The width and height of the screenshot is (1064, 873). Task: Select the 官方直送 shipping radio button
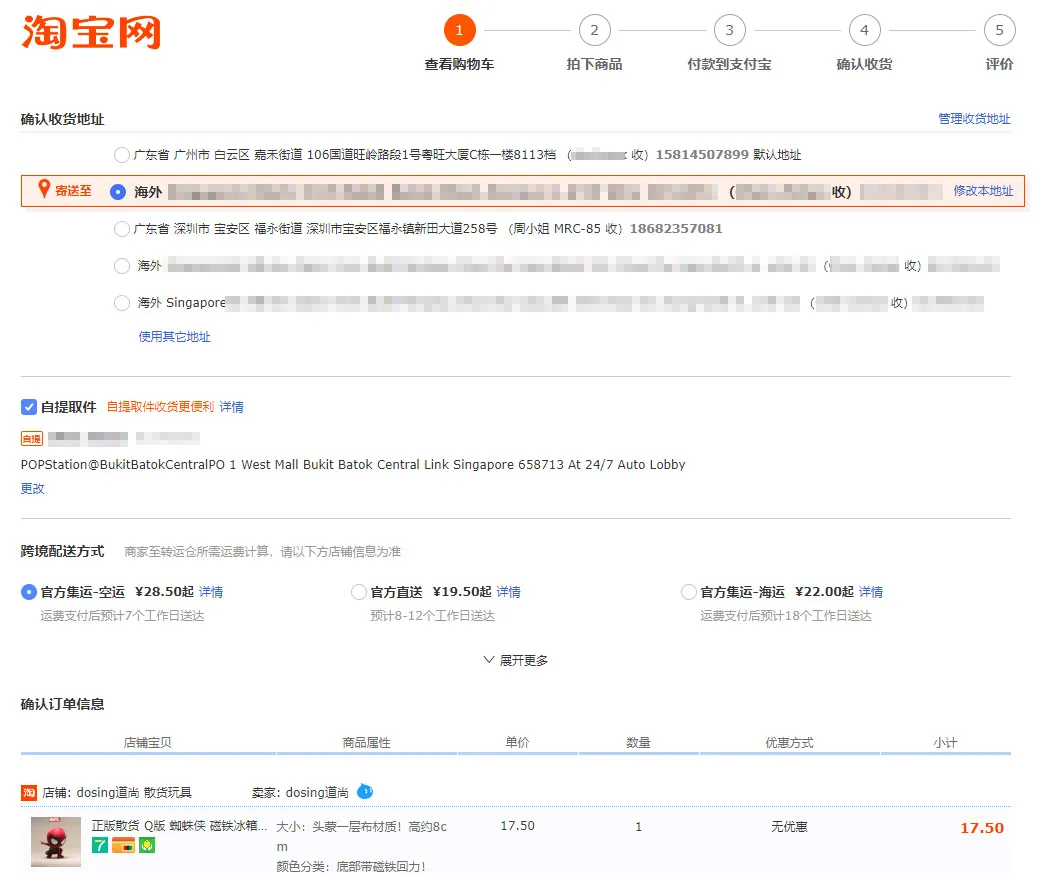pos(357,591)
